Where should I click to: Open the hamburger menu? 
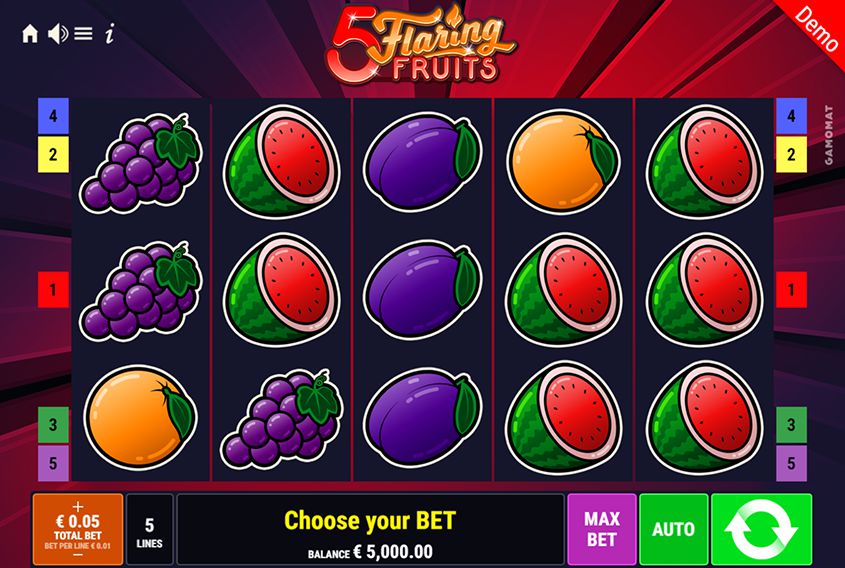tap(83, 34)
